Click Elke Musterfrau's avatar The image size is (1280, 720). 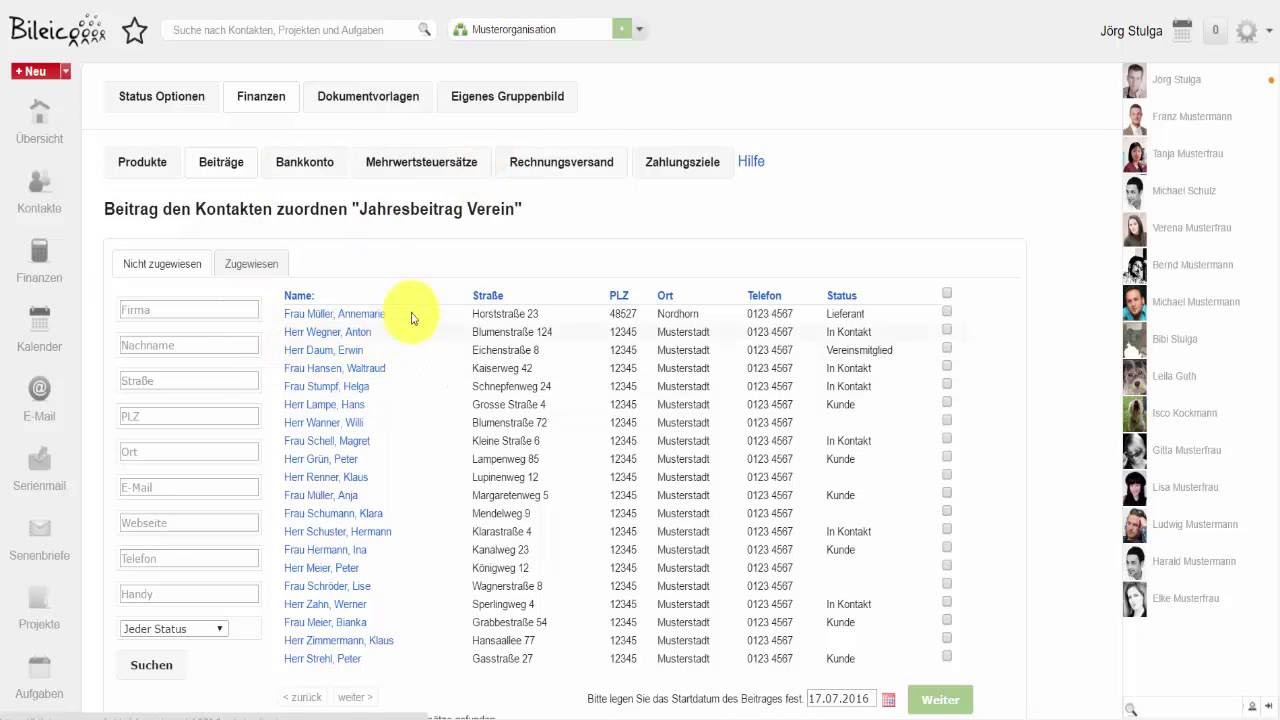point(1134,599)
